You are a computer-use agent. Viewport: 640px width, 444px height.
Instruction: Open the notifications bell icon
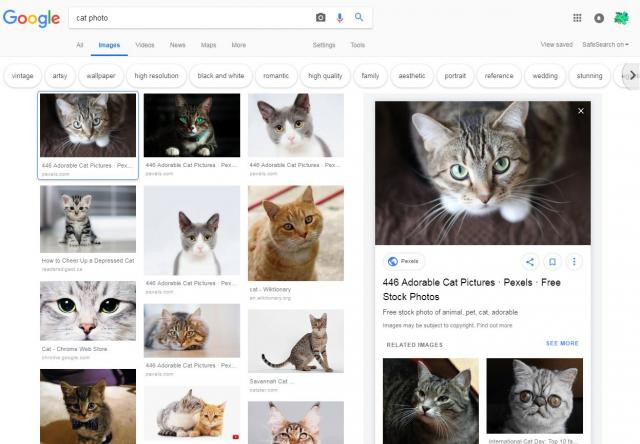click(599, 17)
